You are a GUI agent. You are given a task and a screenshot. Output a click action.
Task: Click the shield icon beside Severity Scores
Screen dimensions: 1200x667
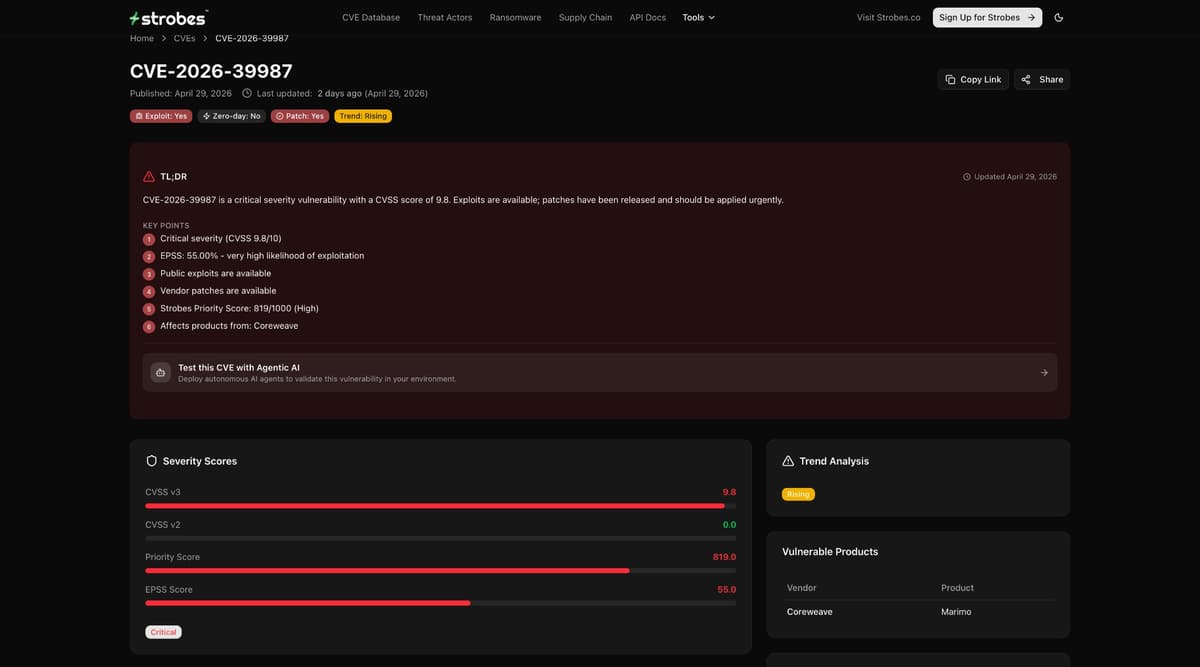(x=152, y=461)
